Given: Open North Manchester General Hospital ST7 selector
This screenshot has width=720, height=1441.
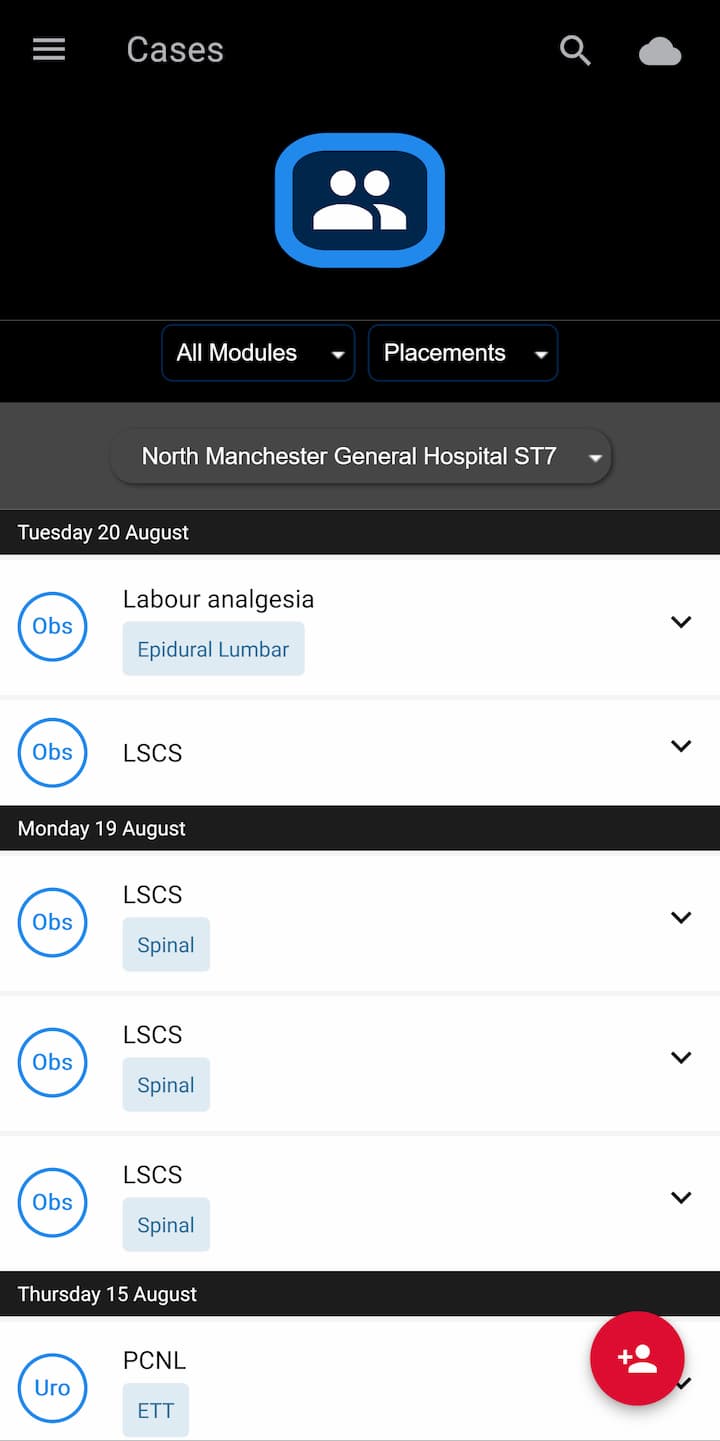Looking at the screenshot, I should pyautogui.click(x=361, y=457).
